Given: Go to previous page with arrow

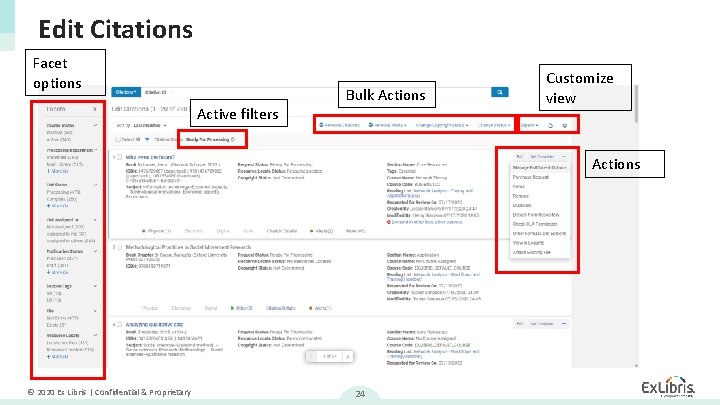Looking at the screenshot, I should click(312, 356).
